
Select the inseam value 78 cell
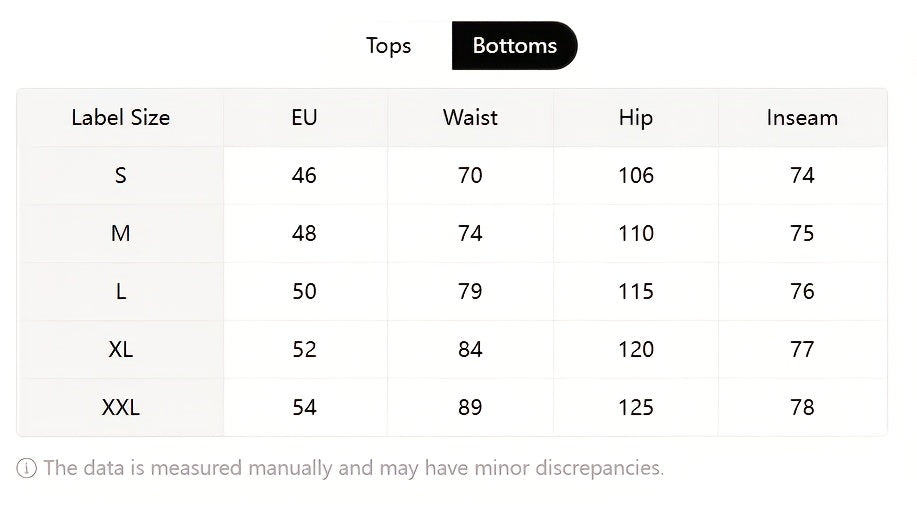click(802, 408)
